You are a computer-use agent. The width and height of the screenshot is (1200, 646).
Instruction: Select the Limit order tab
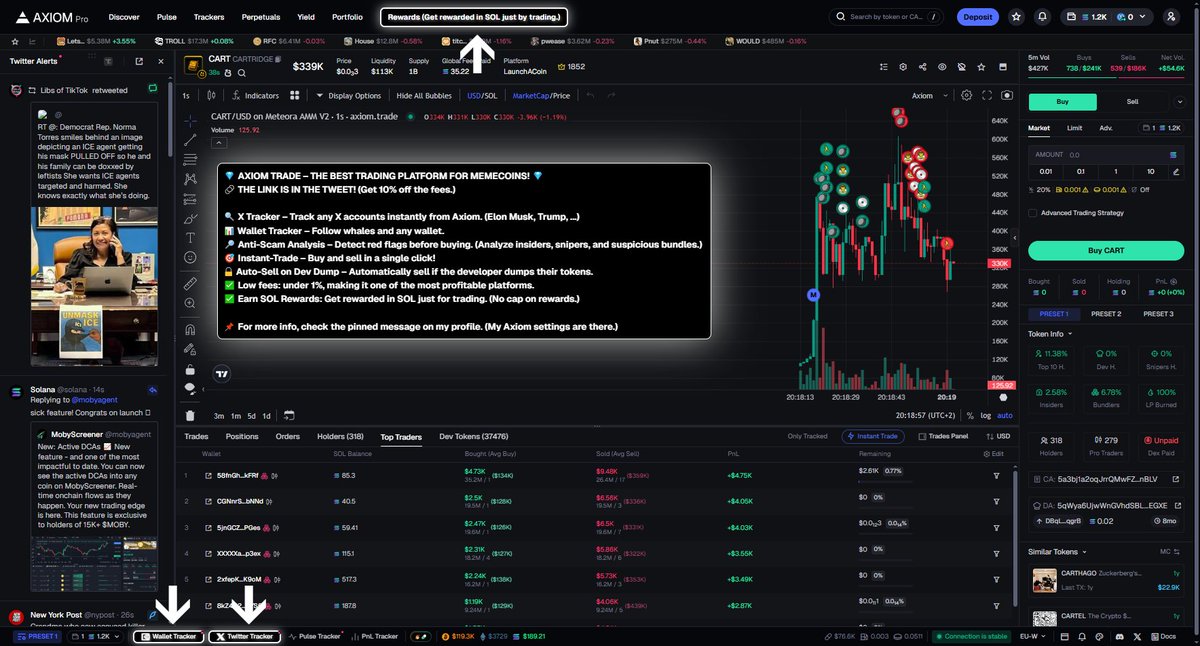coord(1074,128)
